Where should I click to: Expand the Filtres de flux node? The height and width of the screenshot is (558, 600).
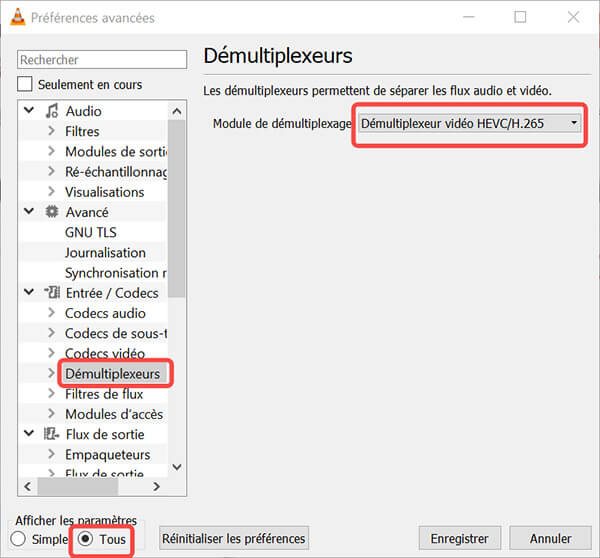click(51, 394)
